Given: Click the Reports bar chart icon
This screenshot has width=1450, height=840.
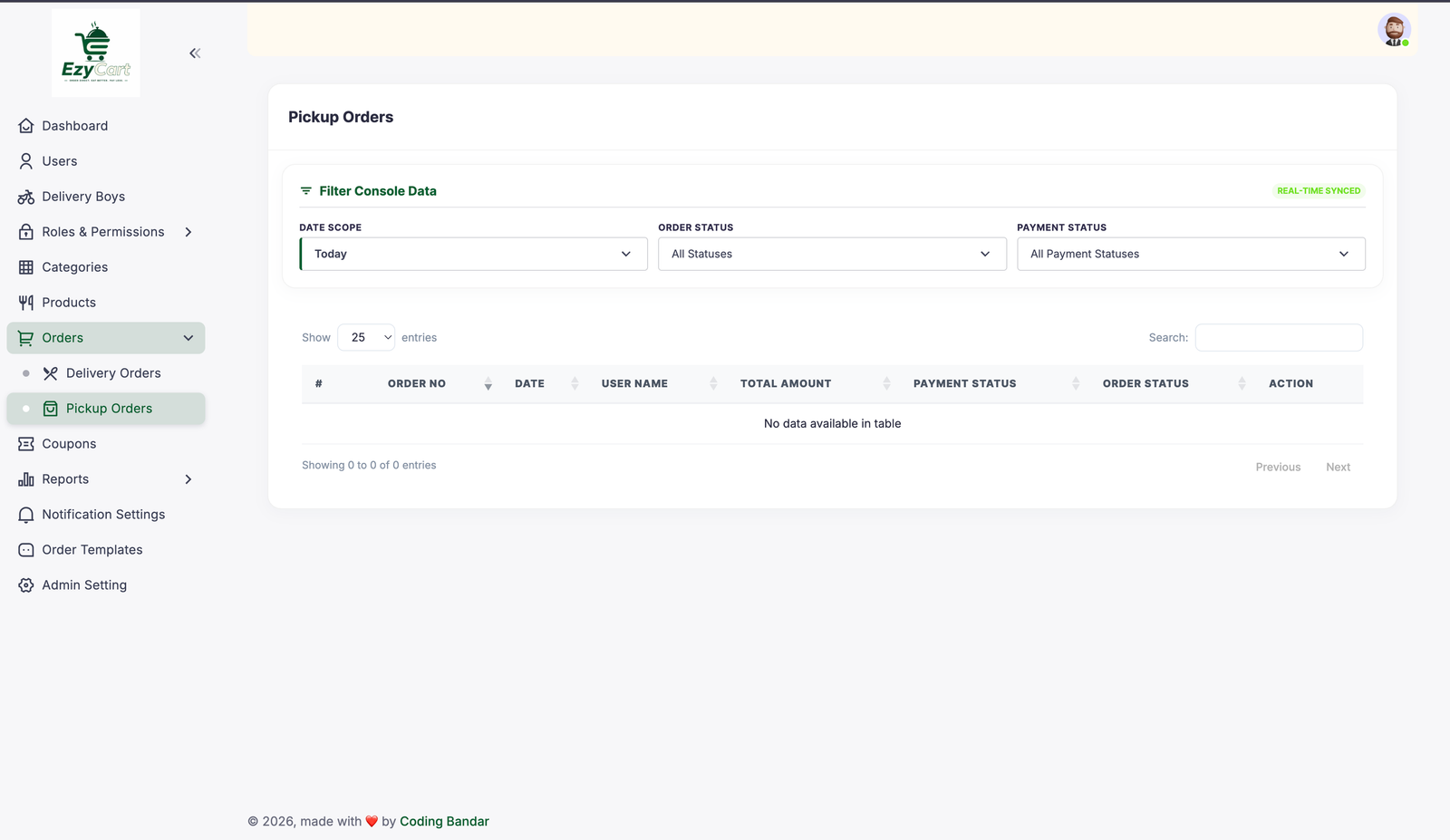Looking at the screenshot, I should [26, 479].
